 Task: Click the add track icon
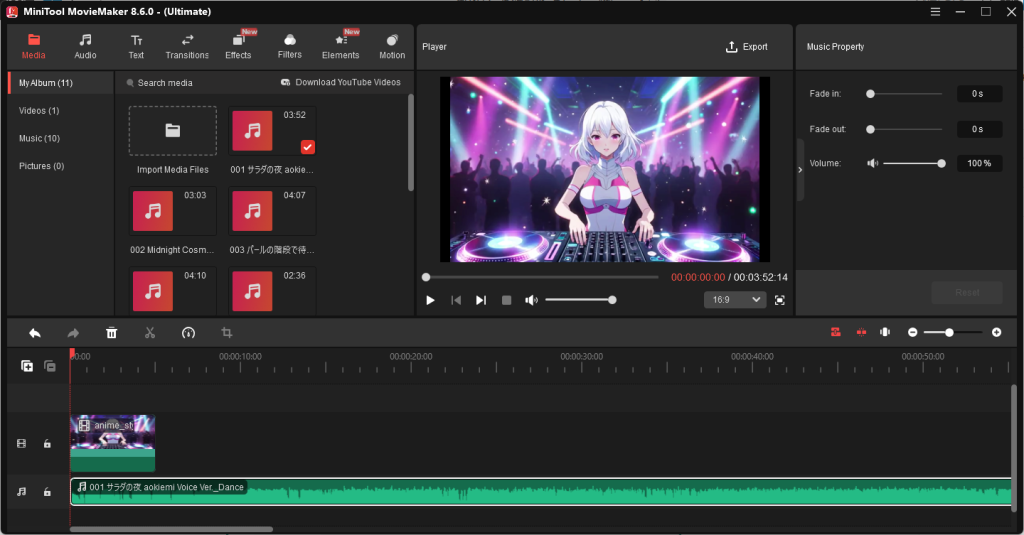click(x=27, y=366)
